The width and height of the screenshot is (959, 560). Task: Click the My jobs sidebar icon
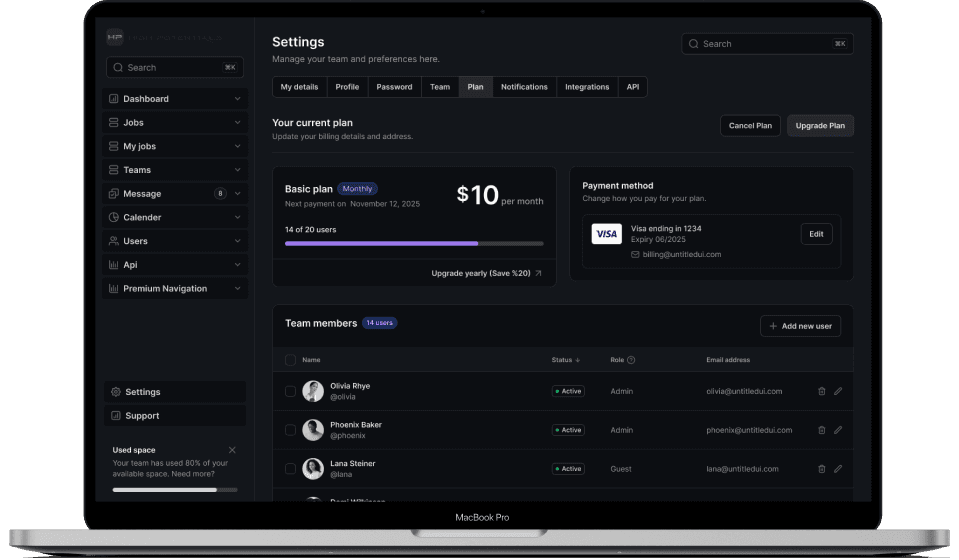pos(113,146)
